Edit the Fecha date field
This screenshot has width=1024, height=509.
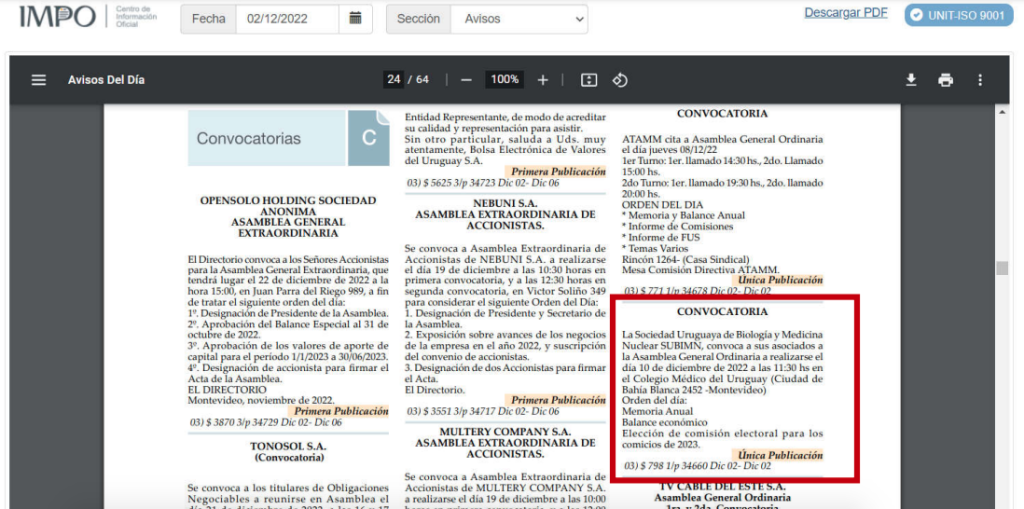(287, 19)
